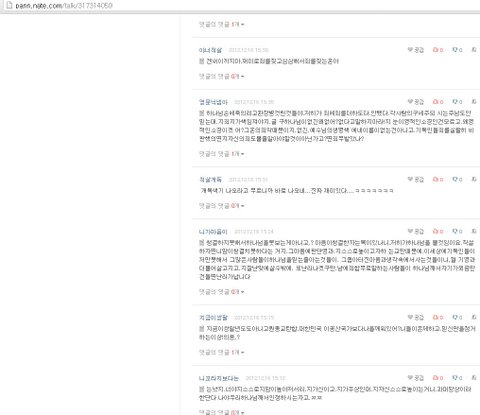Click the report icon on the 15:24 comment
The width and height of the screenshot is (480, 415).
474,231
